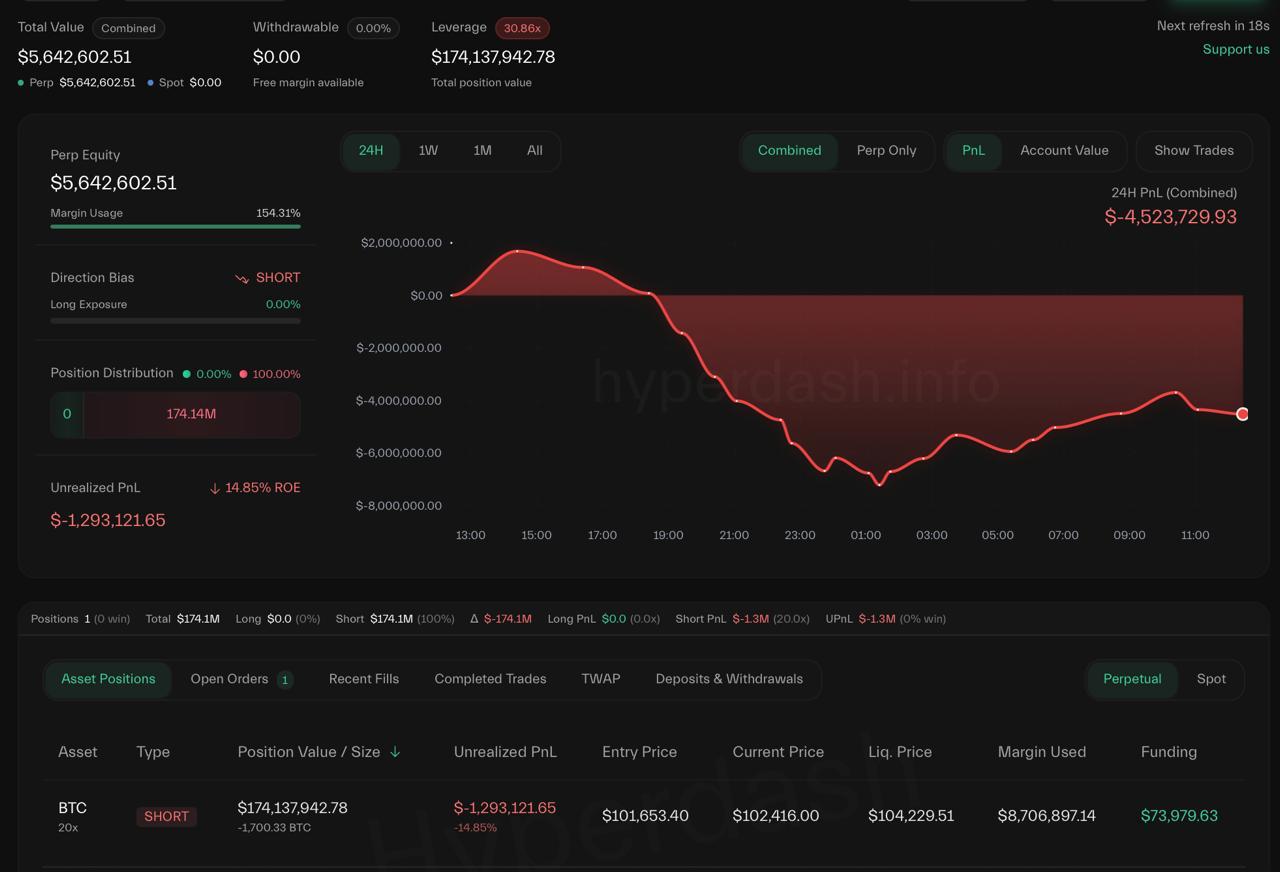Click the Margin Usage progress bar

coord(175,227)
